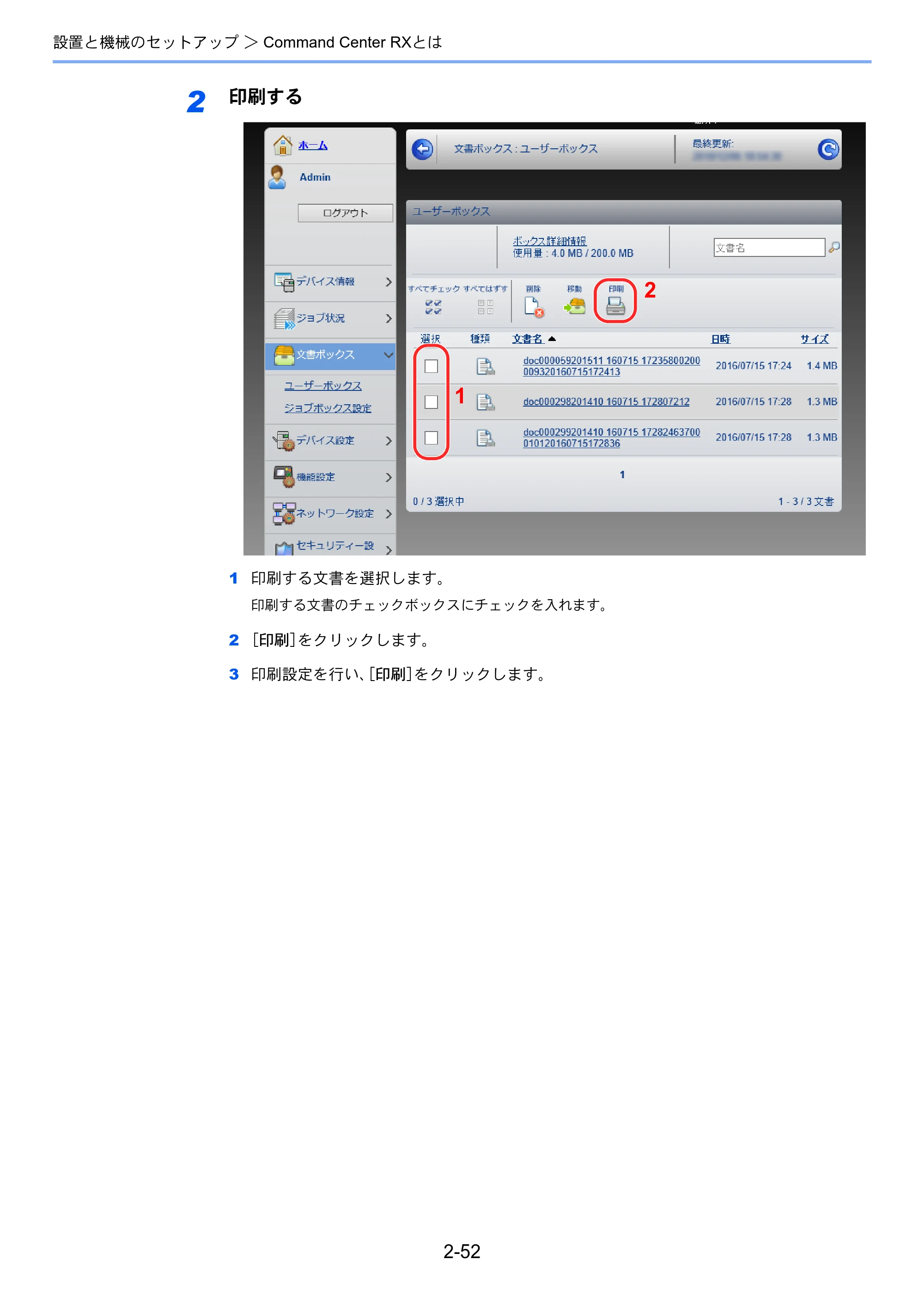This screenshot has height=1308, width=924.
Task: Expand ネットワーク設定 with its chevron
Action: coord(389,514)
